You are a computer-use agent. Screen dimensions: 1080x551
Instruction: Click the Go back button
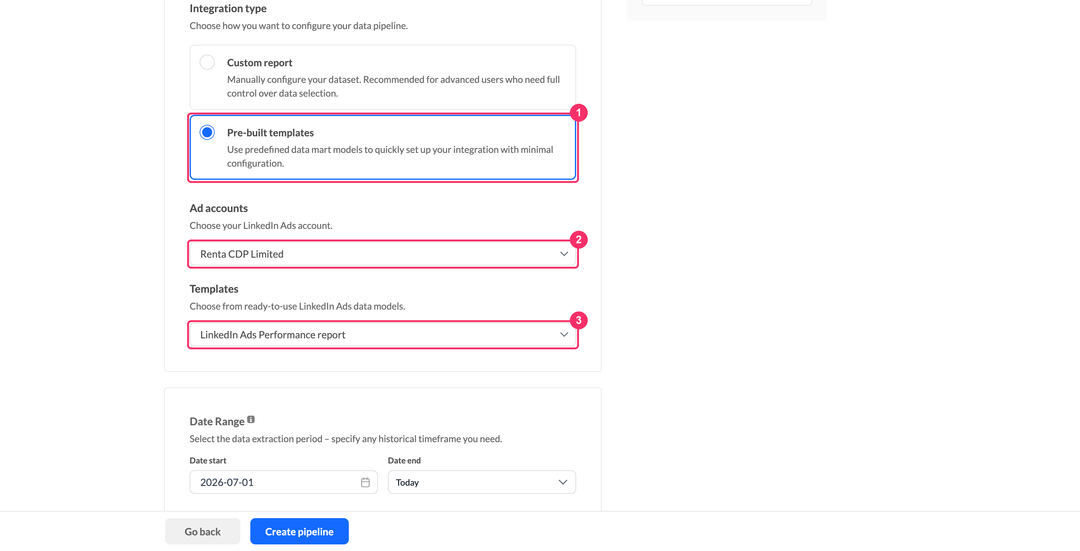(202, 532)
